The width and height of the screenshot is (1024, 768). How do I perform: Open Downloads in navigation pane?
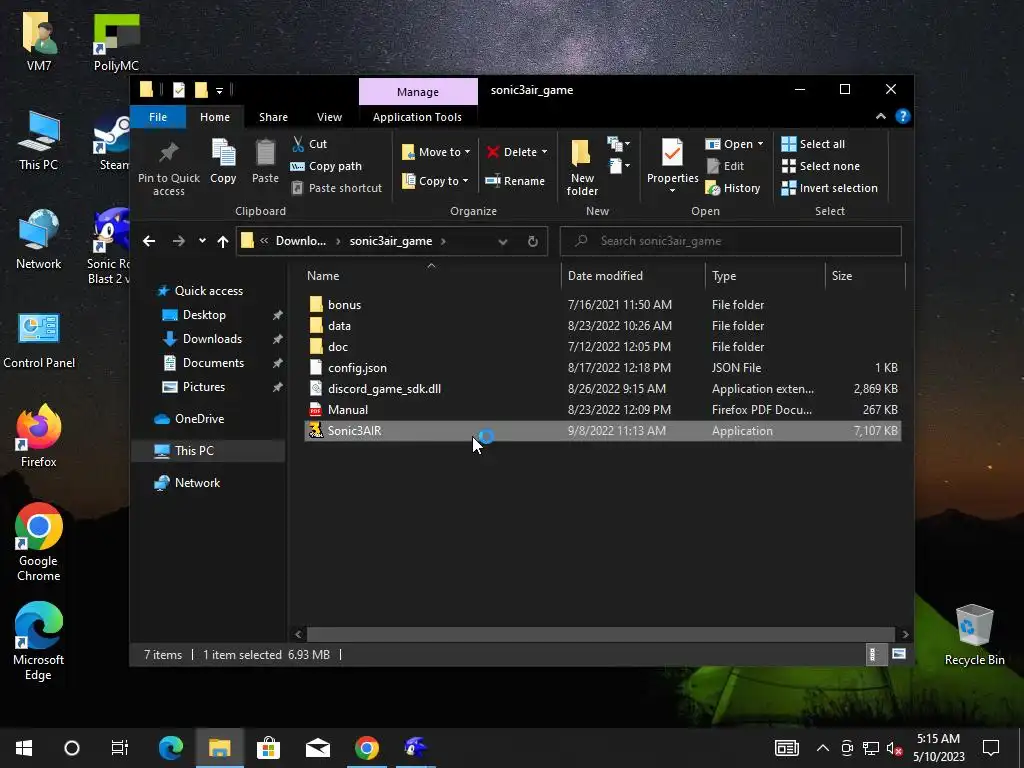click(x=212, y=339)
